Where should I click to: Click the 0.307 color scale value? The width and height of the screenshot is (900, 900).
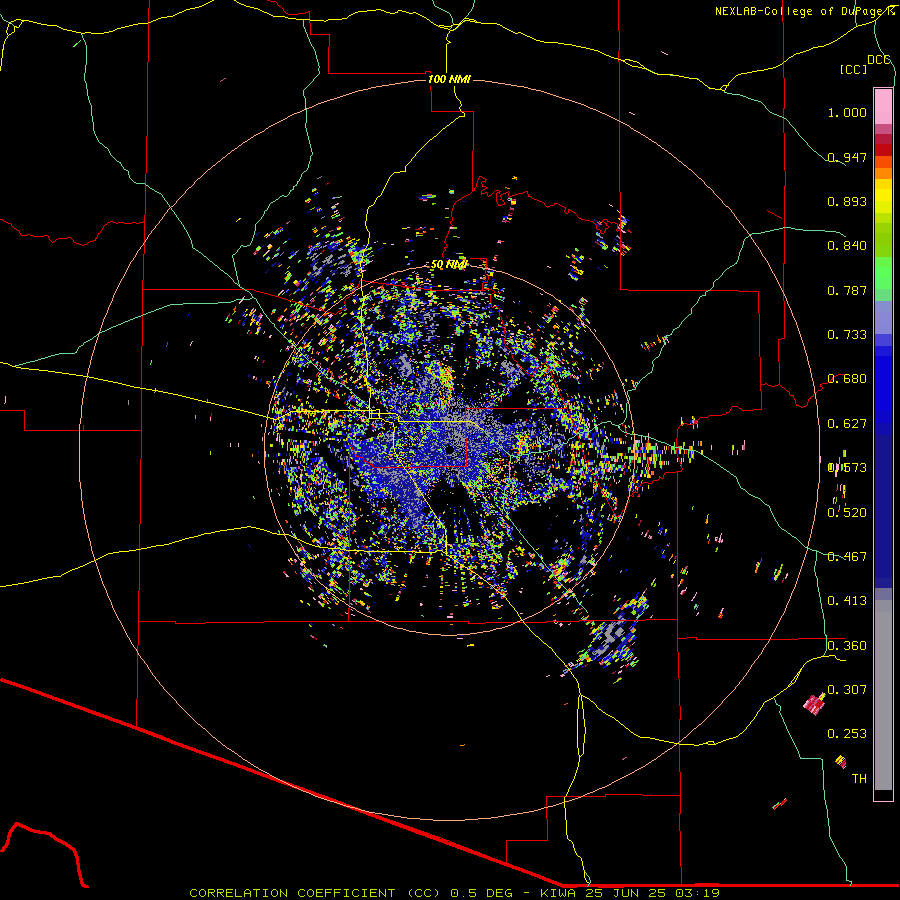pyautogui.click(x=847, y=690)
